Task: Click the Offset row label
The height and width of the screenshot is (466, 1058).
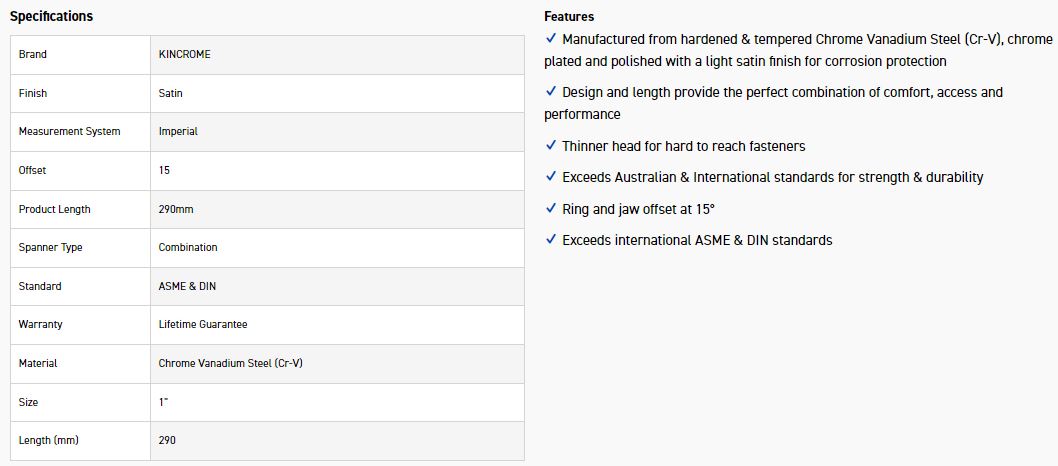Action: click(33, 170)
